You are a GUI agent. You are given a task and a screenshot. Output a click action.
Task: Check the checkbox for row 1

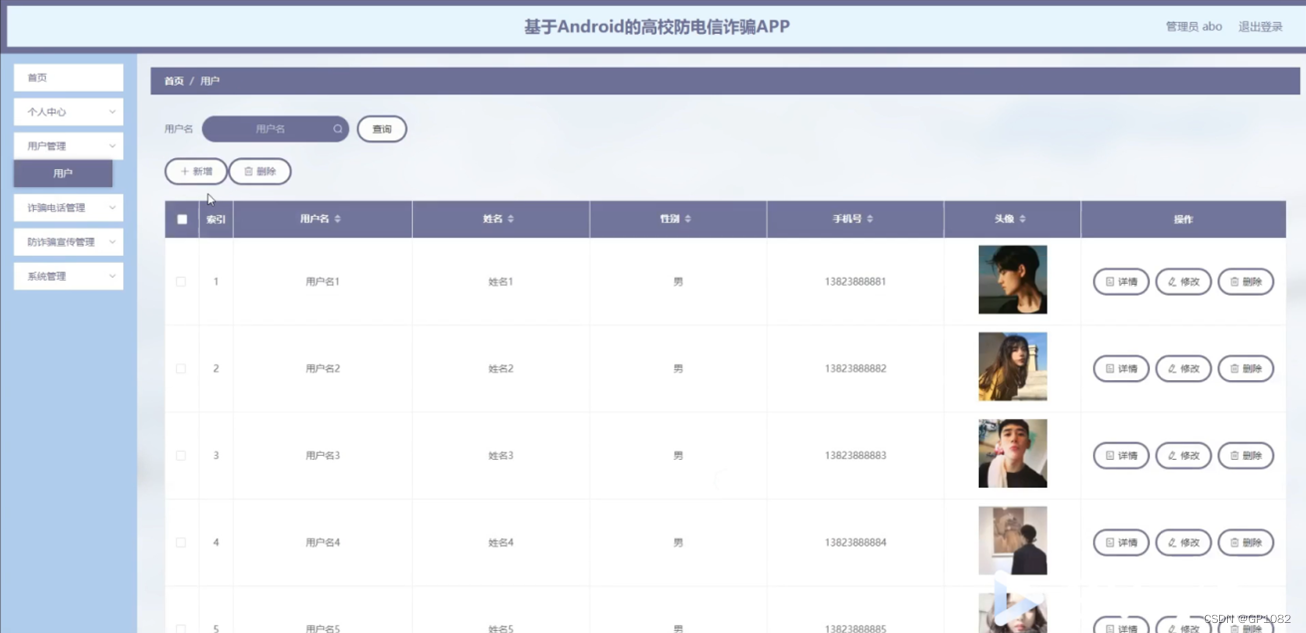(x=181, y=282)
